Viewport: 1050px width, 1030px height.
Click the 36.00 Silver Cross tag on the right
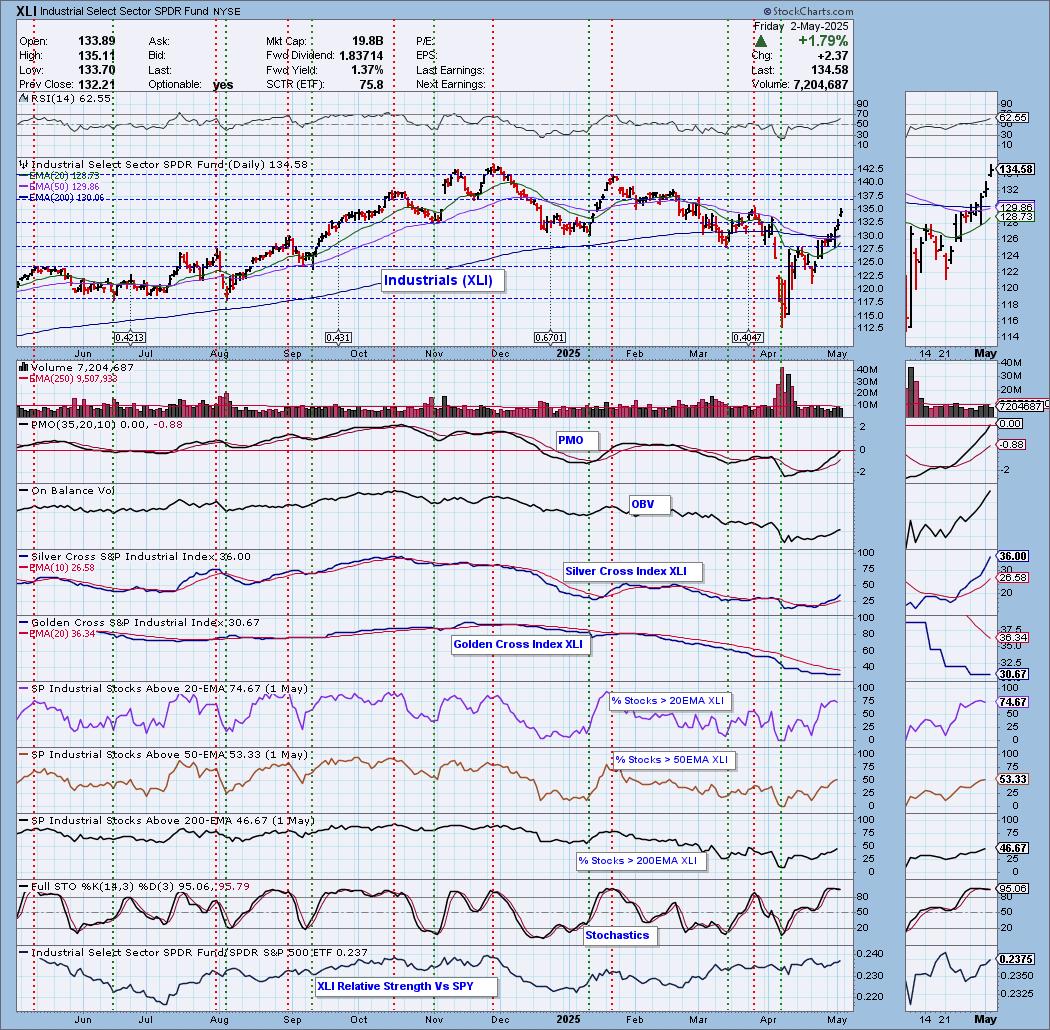point(1013,556)
